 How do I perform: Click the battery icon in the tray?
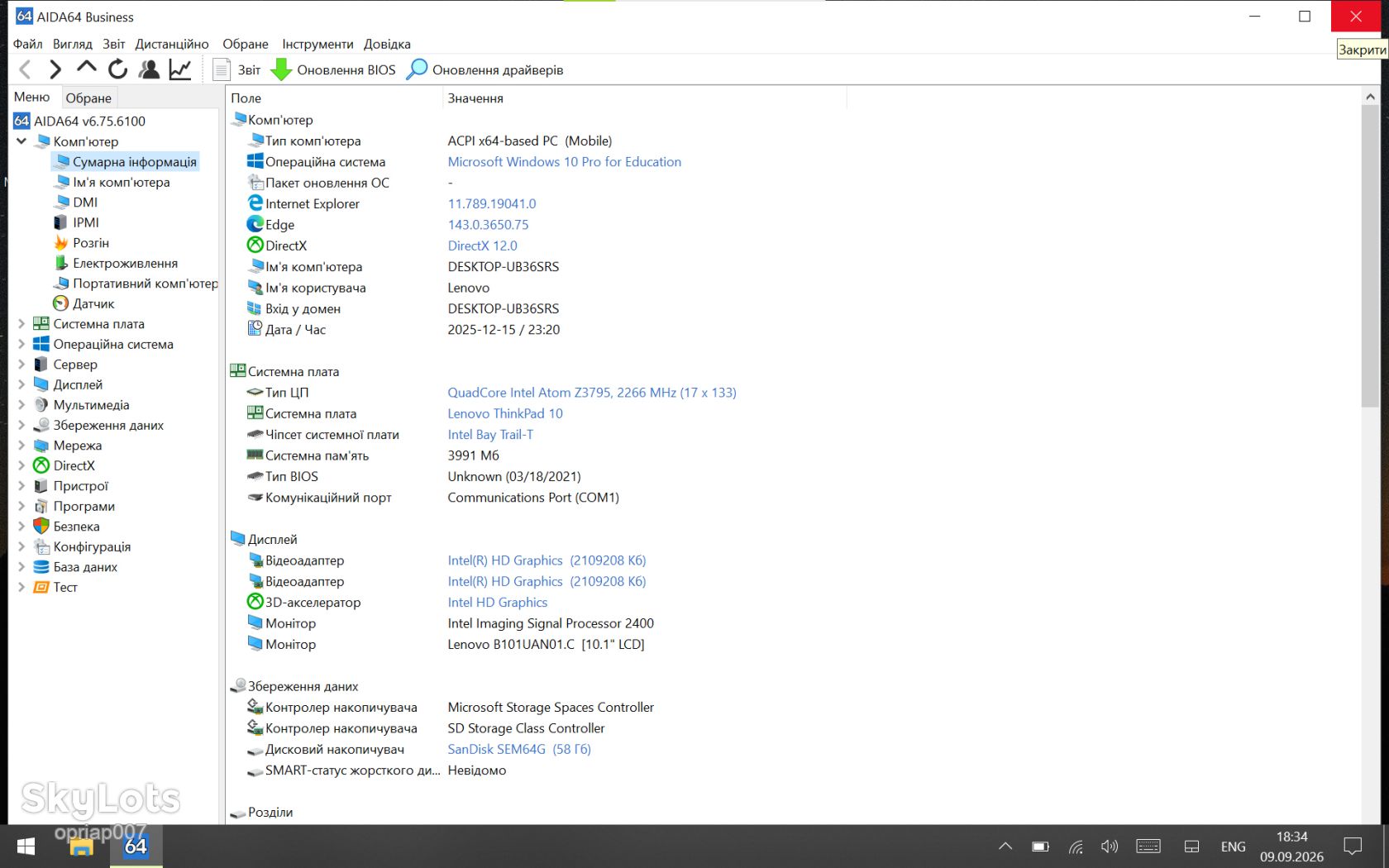pos(1040,847)
